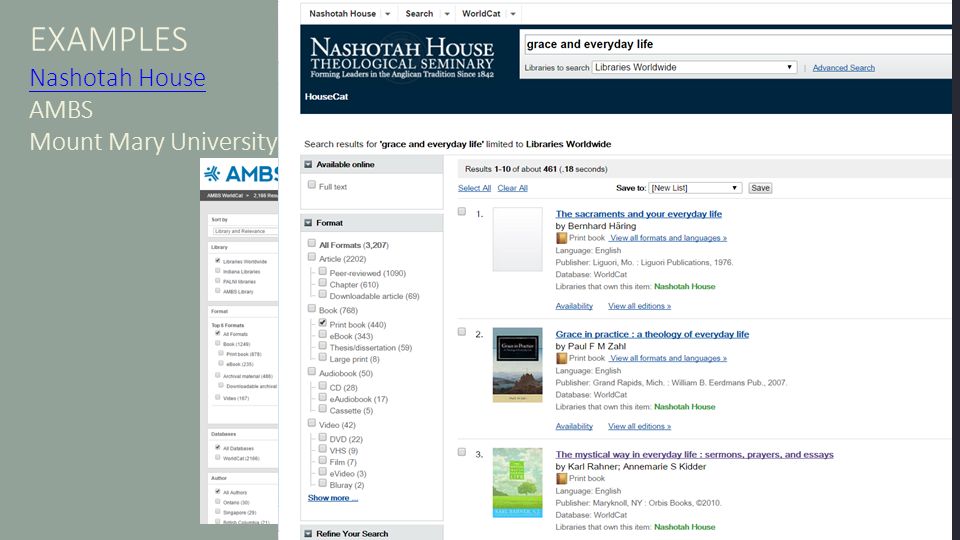960x540 pixels.
Task: Tick the Full text checkbox
Action: 312,185
